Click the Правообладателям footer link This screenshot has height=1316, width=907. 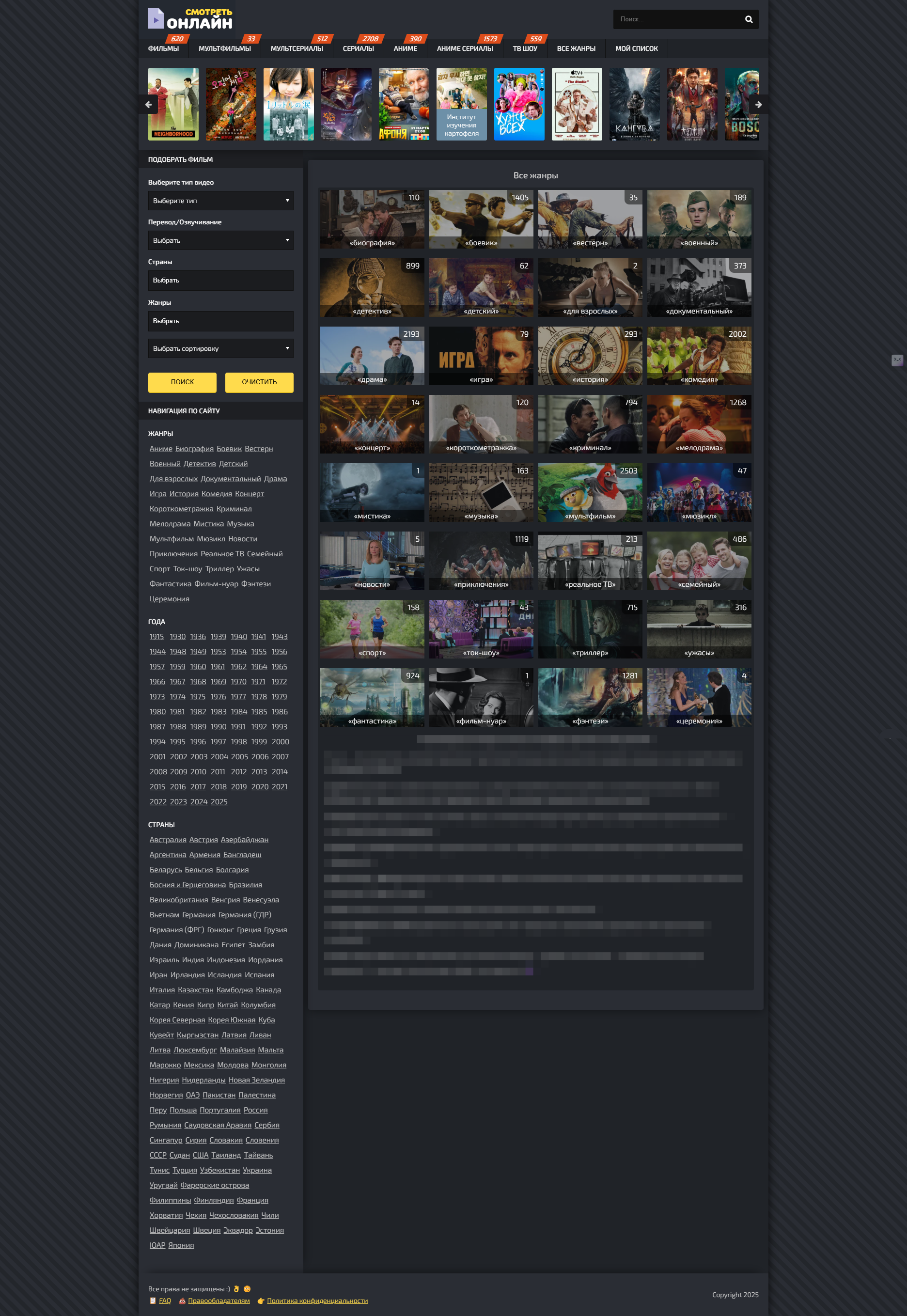pyautogui.click(x=219, y=1300)
